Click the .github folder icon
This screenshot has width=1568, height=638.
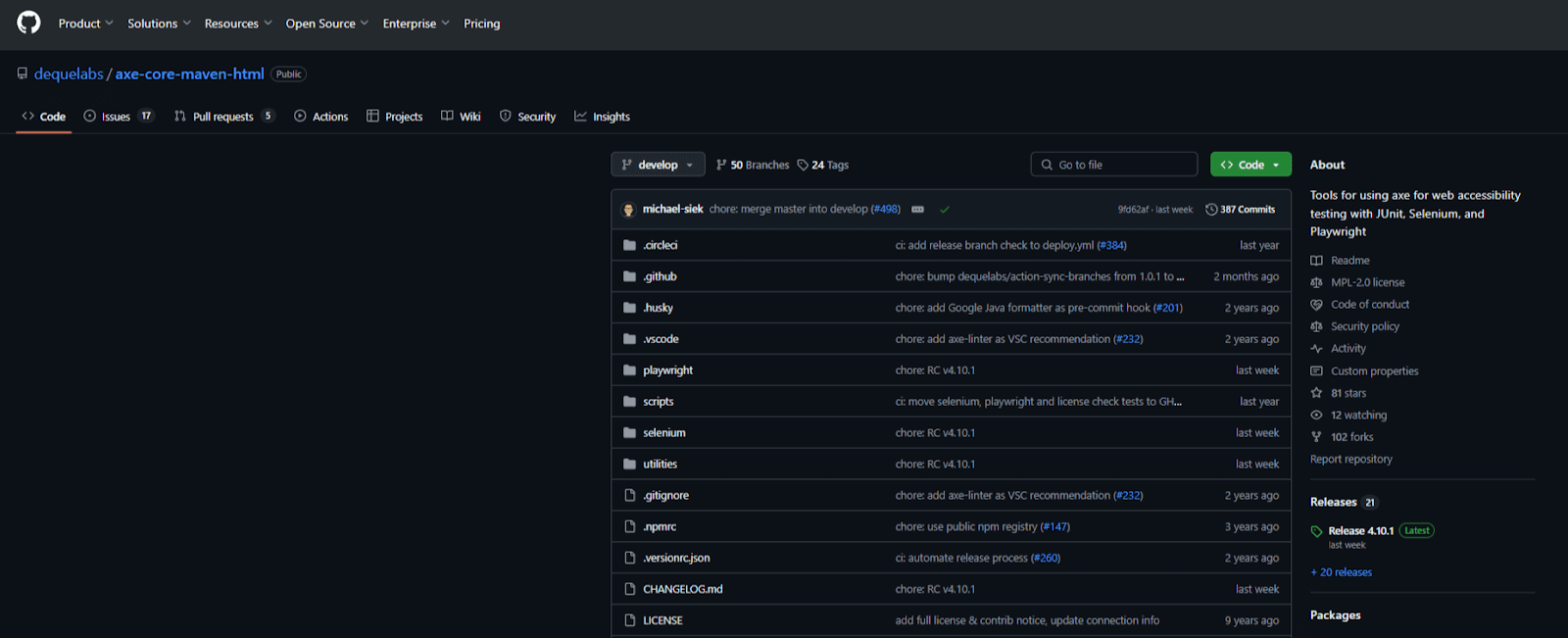click(x=630, y=276)
